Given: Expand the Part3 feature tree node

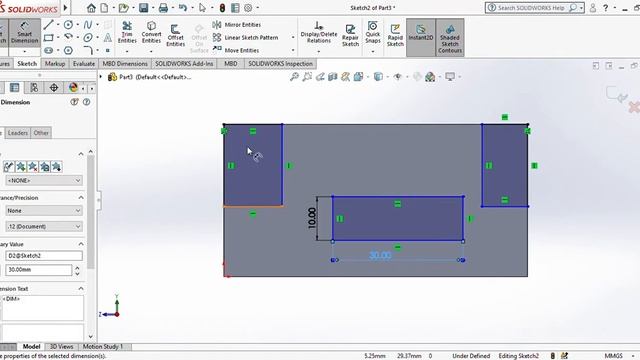Looking at the screenshot, I should (101, 77).
